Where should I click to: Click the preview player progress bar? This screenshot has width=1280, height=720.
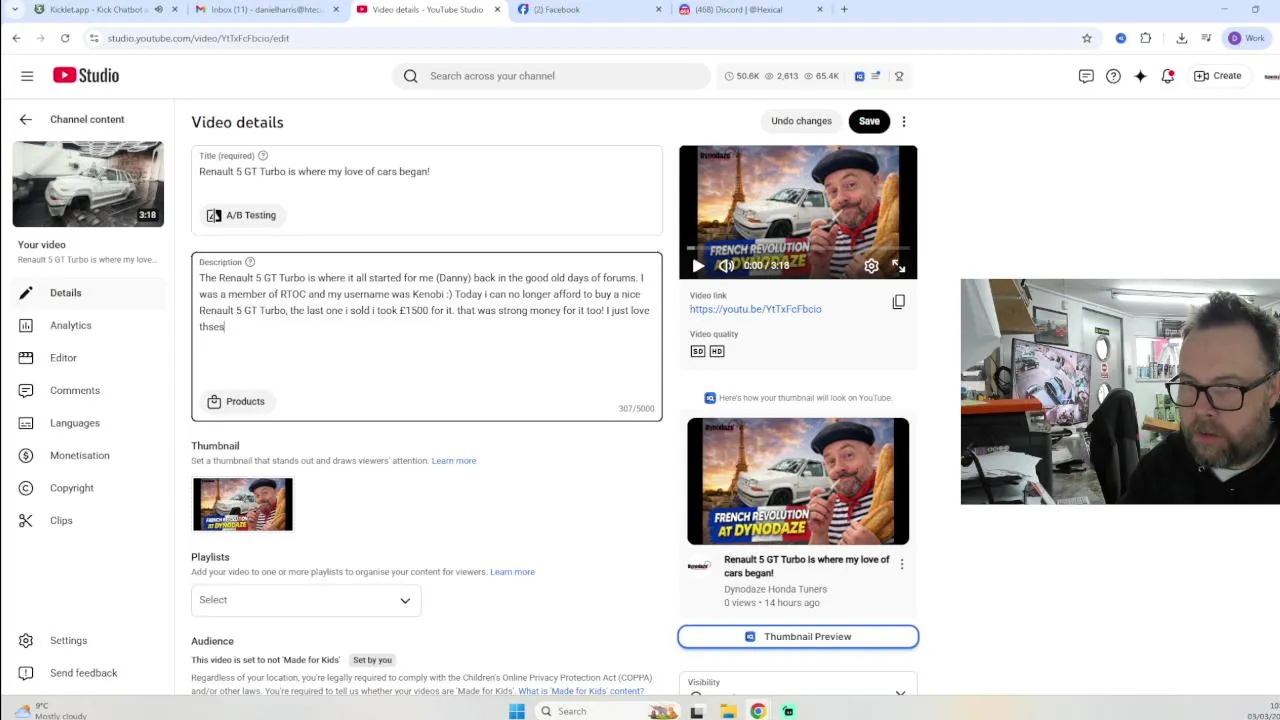798,249
